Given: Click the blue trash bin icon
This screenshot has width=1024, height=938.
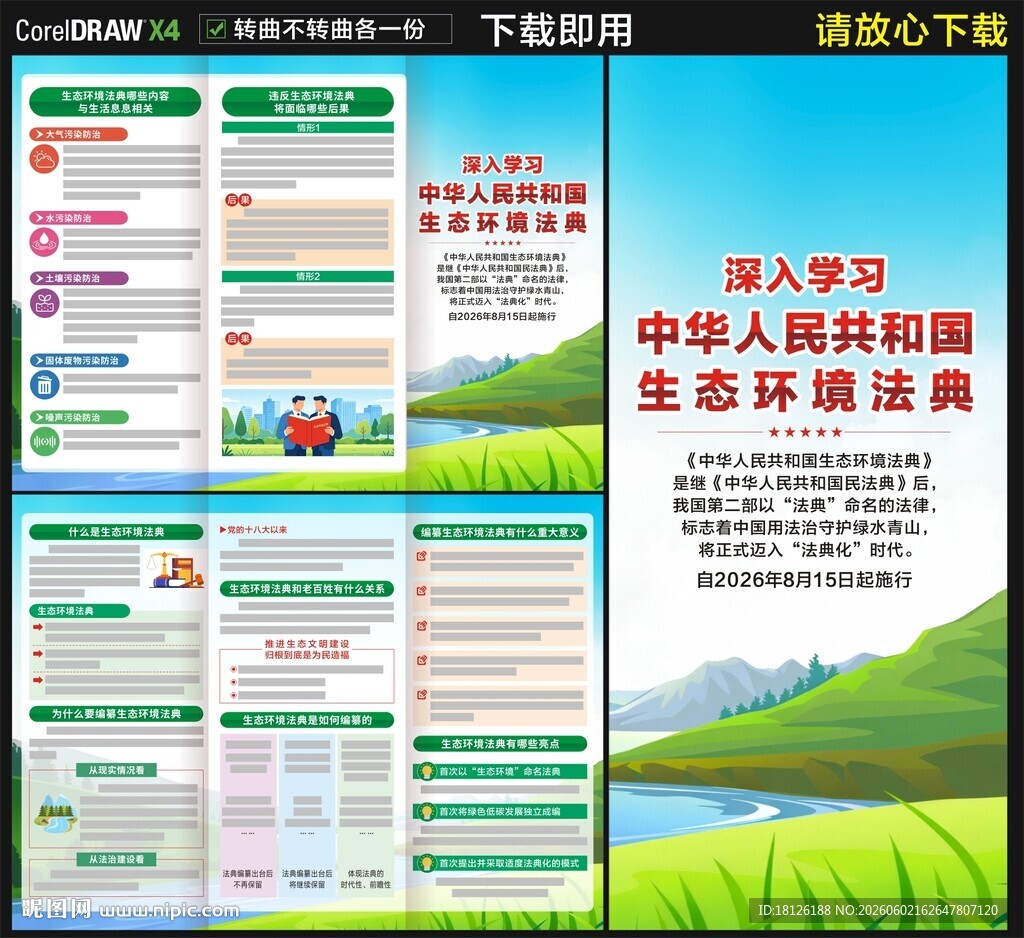Looking at the screenshot, I should (x=44, y=385).
